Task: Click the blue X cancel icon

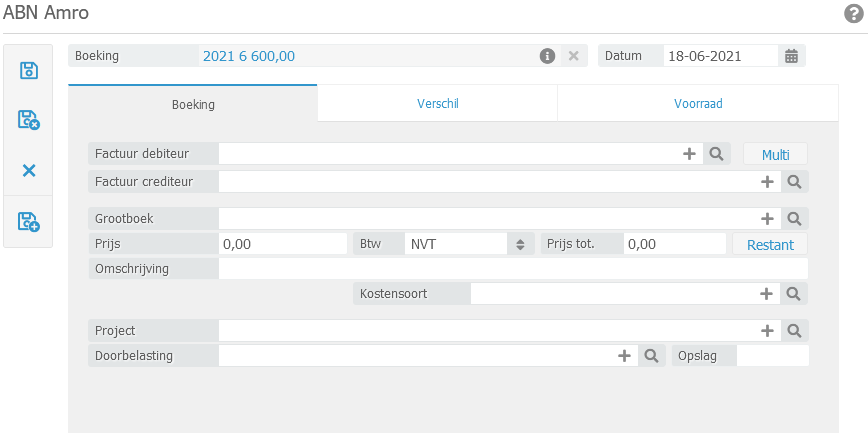Action: (x=29, y=171)
